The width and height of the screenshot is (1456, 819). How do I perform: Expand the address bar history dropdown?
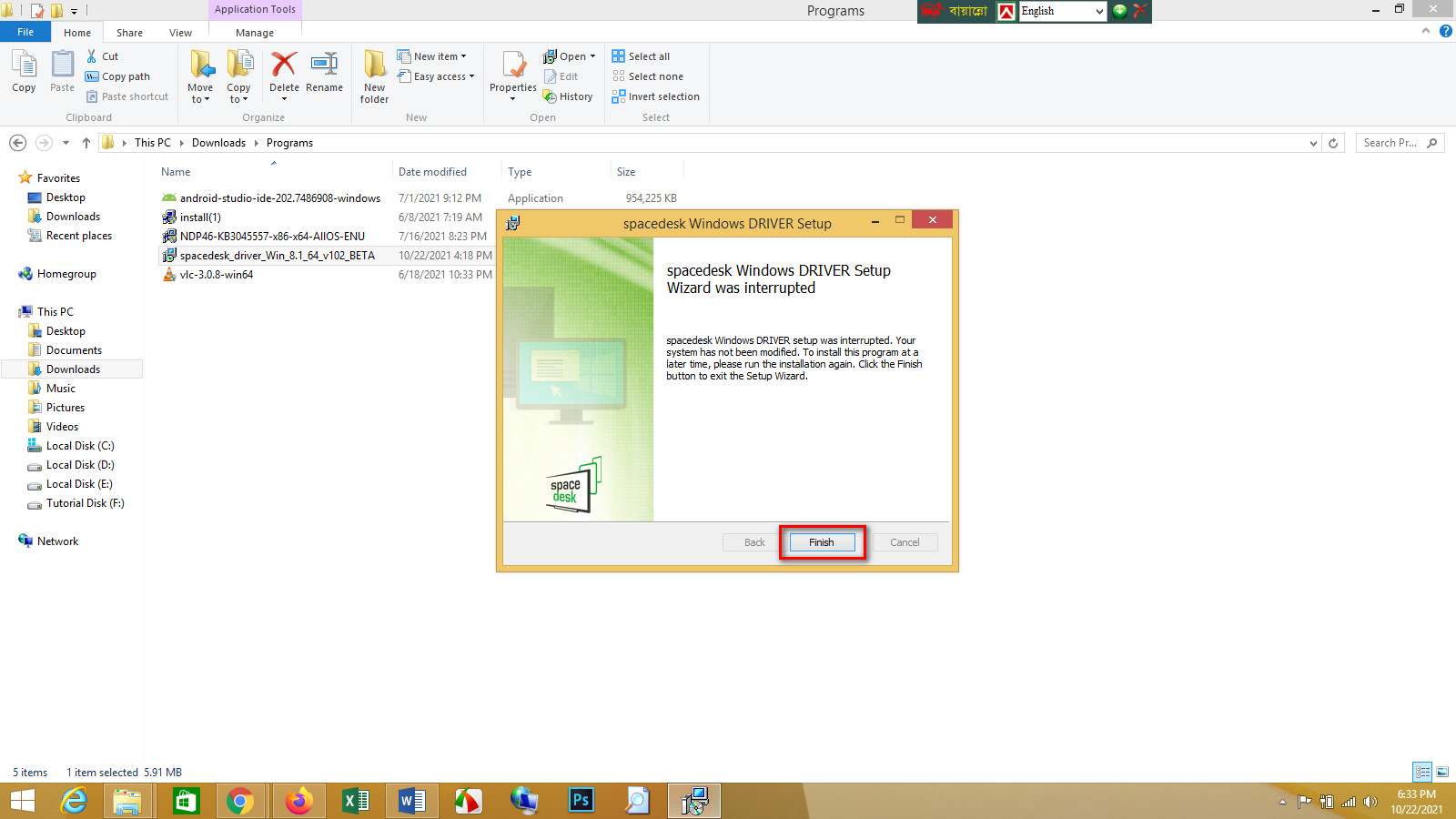pos(1313,143)
